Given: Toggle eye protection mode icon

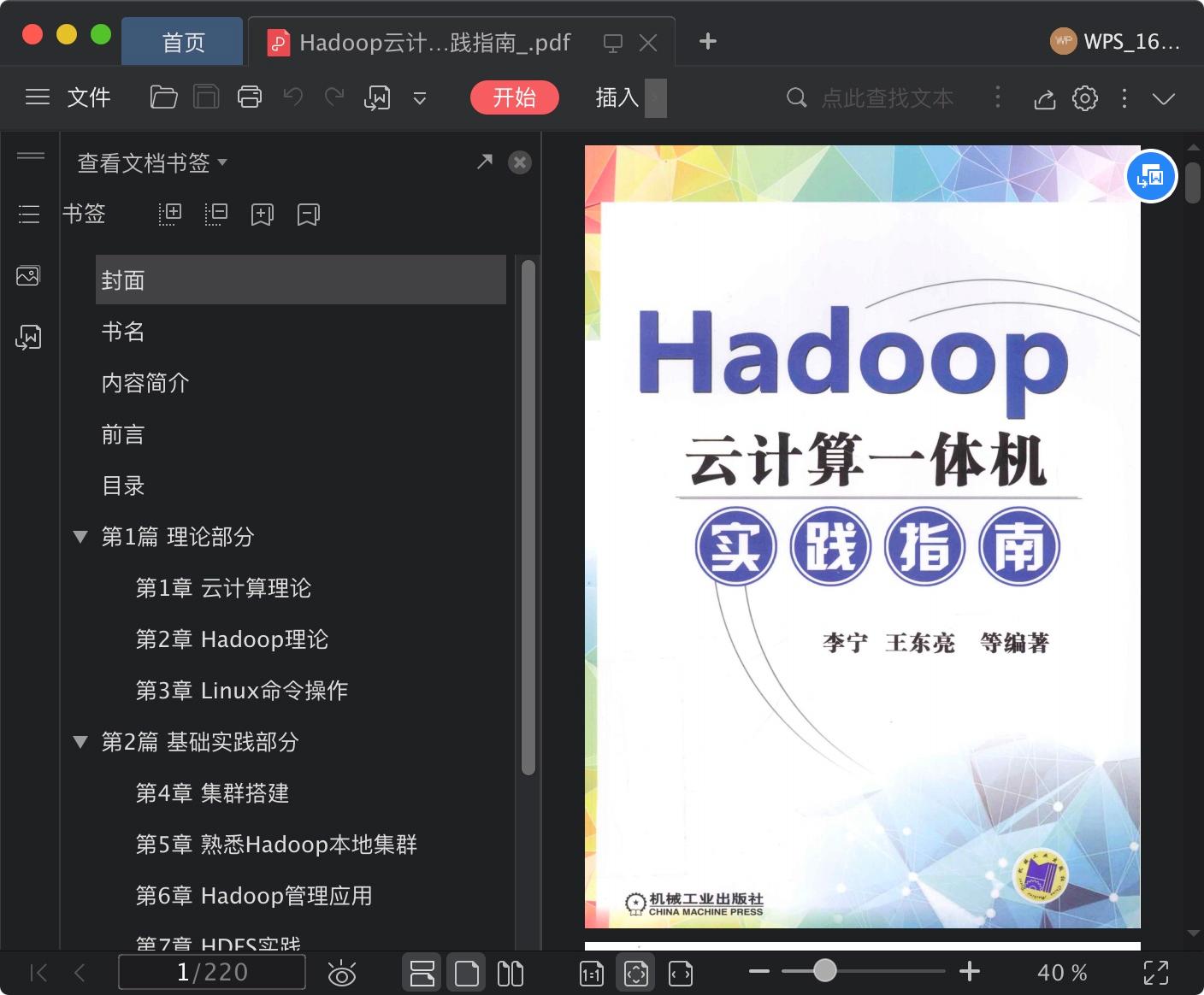Looking at the screenshot, I should (x=342, y=973).
